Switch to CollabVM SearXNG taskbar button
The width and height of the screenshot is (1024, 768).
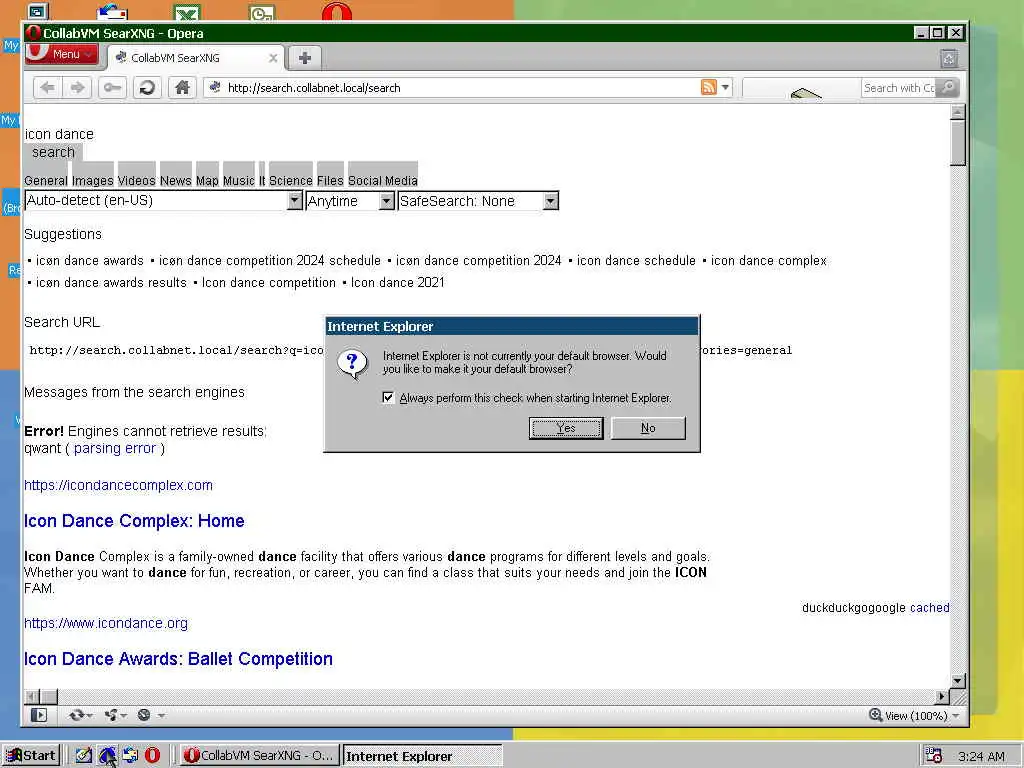click(260, 756)
